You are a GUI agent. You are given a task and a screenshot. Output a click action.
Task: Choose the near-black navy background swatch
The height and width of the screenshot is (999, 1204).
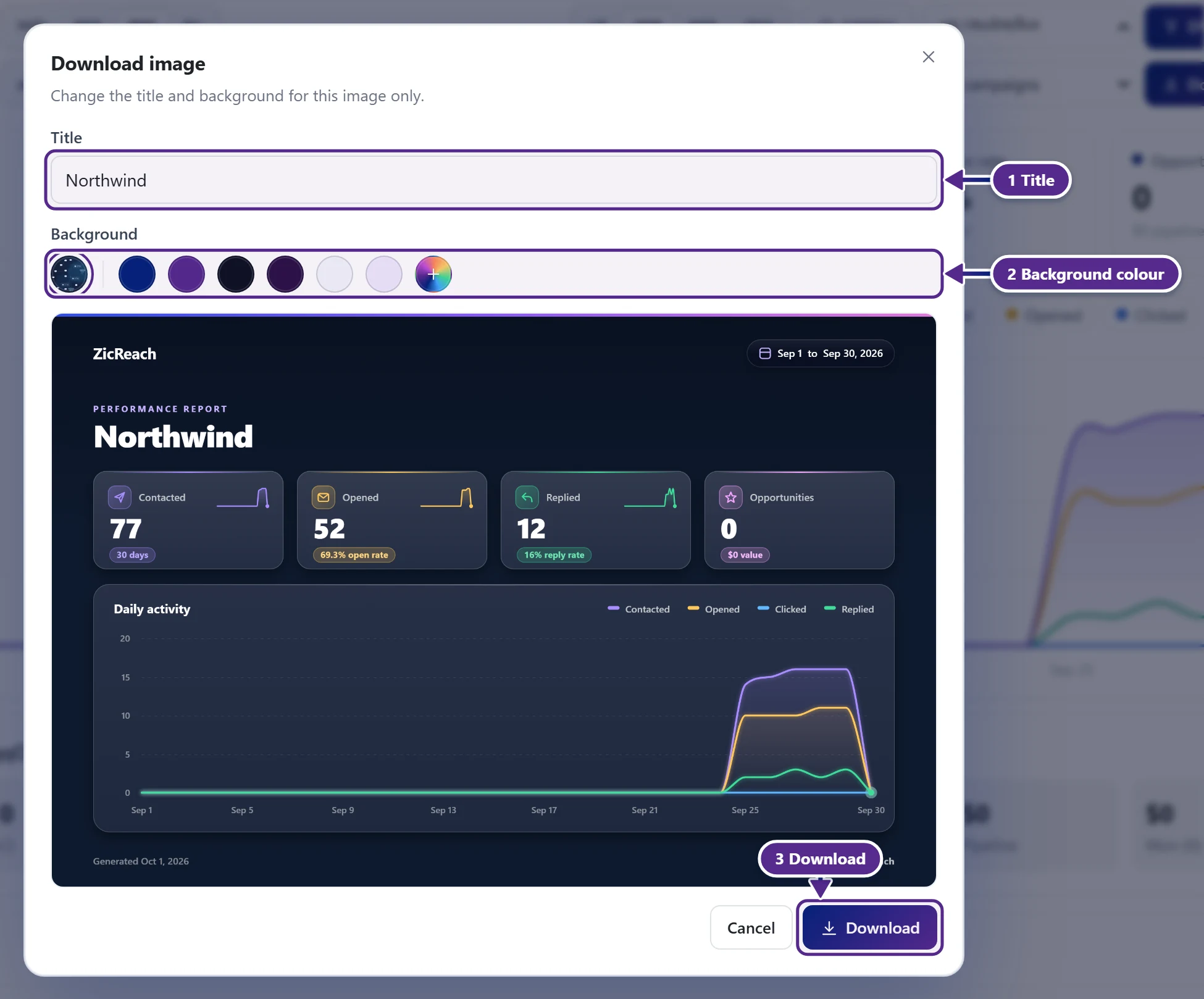[x=236, y=274]
